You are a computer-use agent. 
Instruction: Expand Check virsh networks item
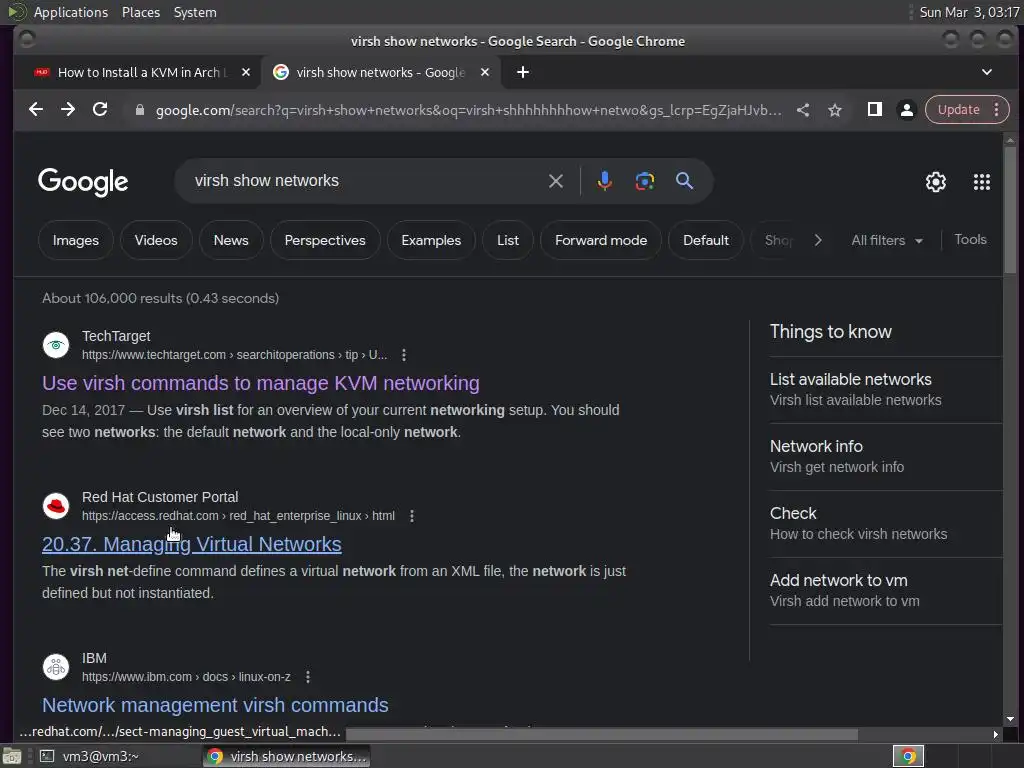(x=886, y=523)
